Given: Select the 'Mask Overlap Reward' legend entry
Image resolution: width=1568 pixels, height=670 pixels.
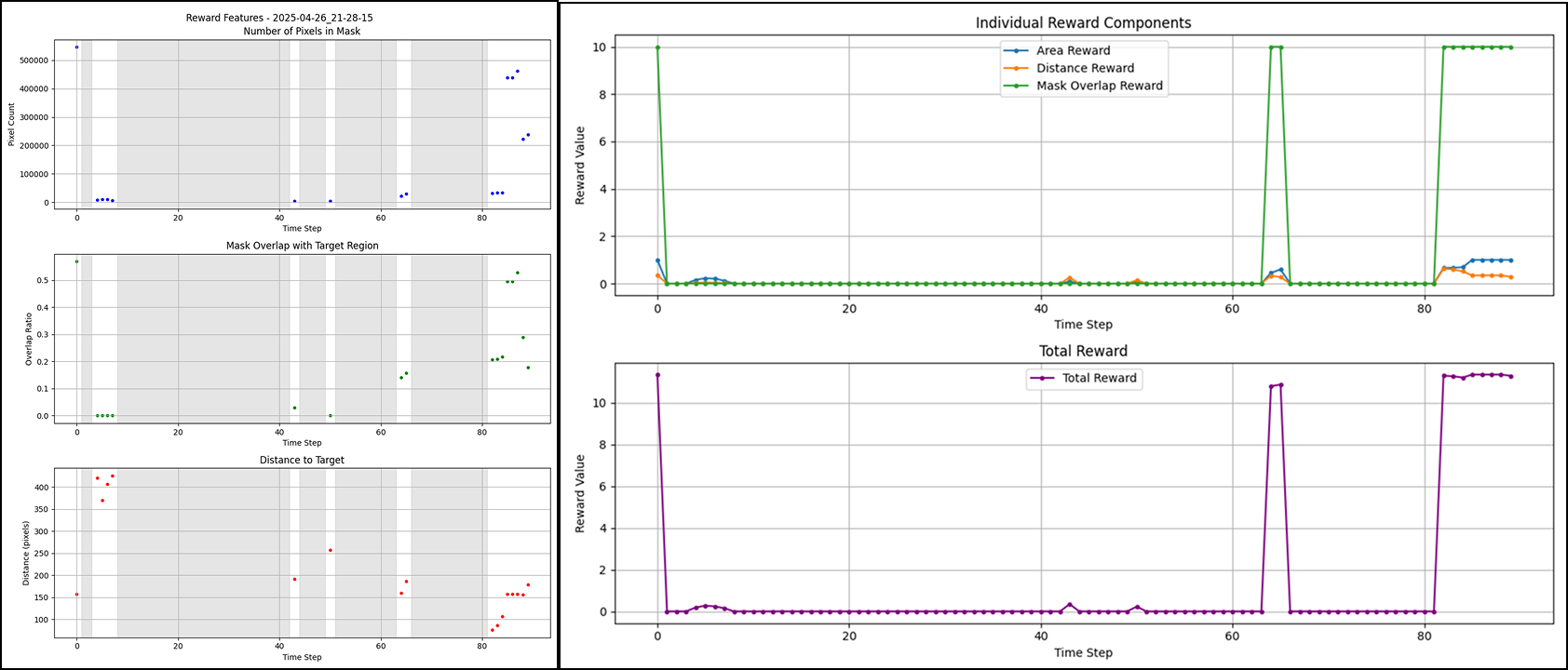Looking at the screenshot, I should click(x=1084, y=86).
